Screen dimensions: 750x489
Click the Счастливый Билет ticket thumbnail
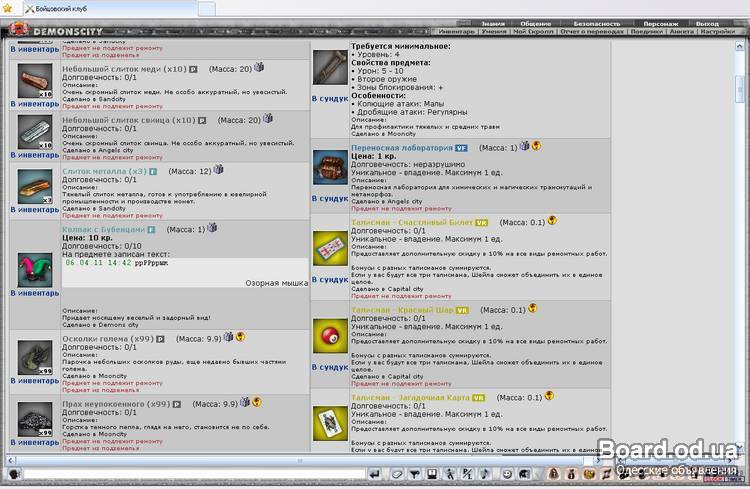(330, 248)
